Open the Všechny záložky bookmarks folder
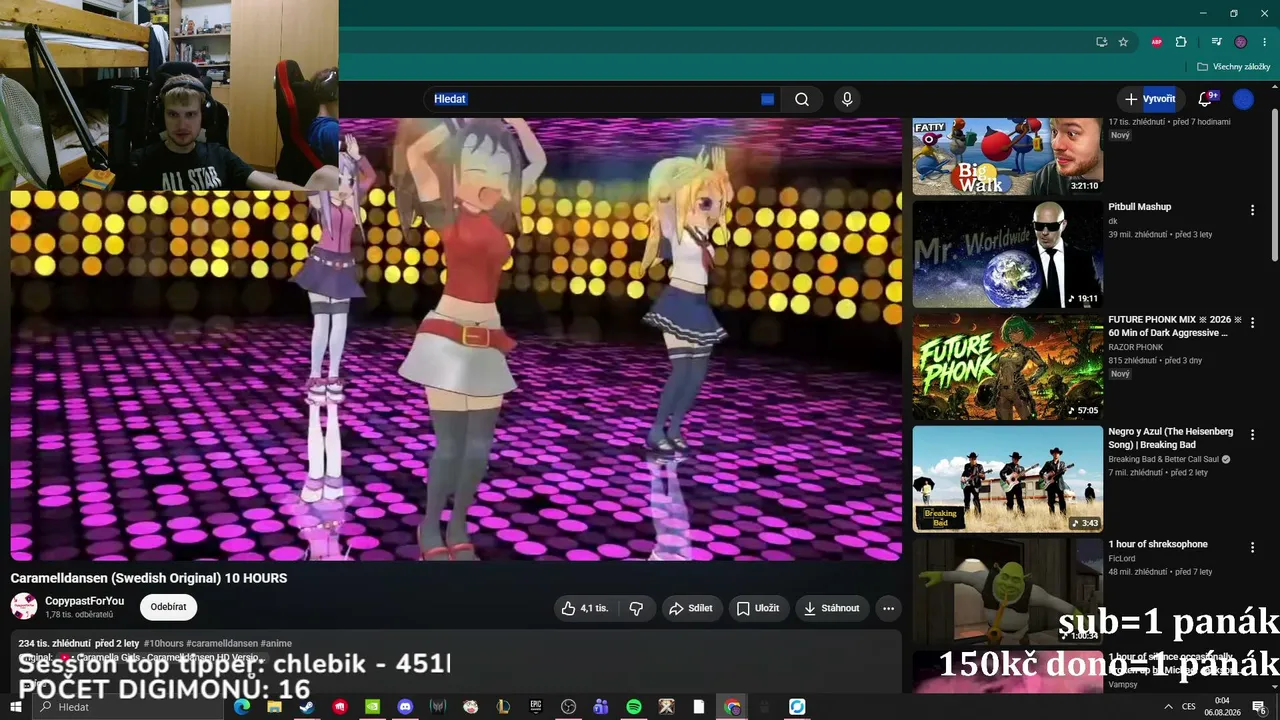Viewport: 1280px width, 720px height. click(x=1233, y=67)
